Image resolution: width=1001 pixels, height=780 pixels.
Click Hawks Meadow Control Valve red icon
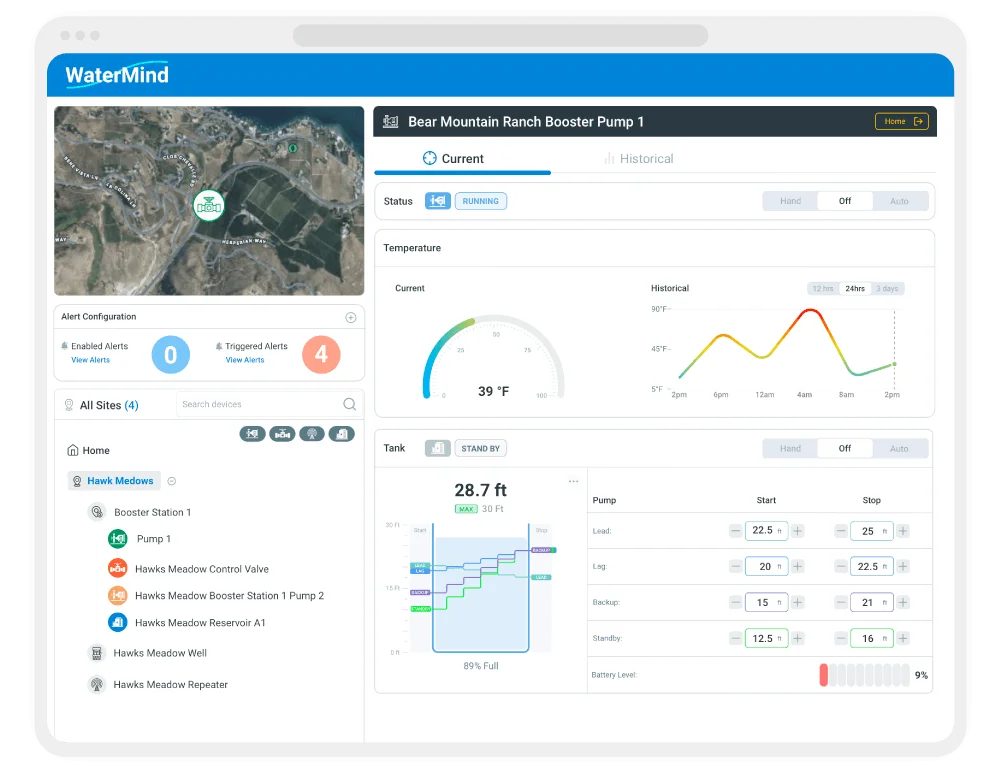tap(117, 568)
